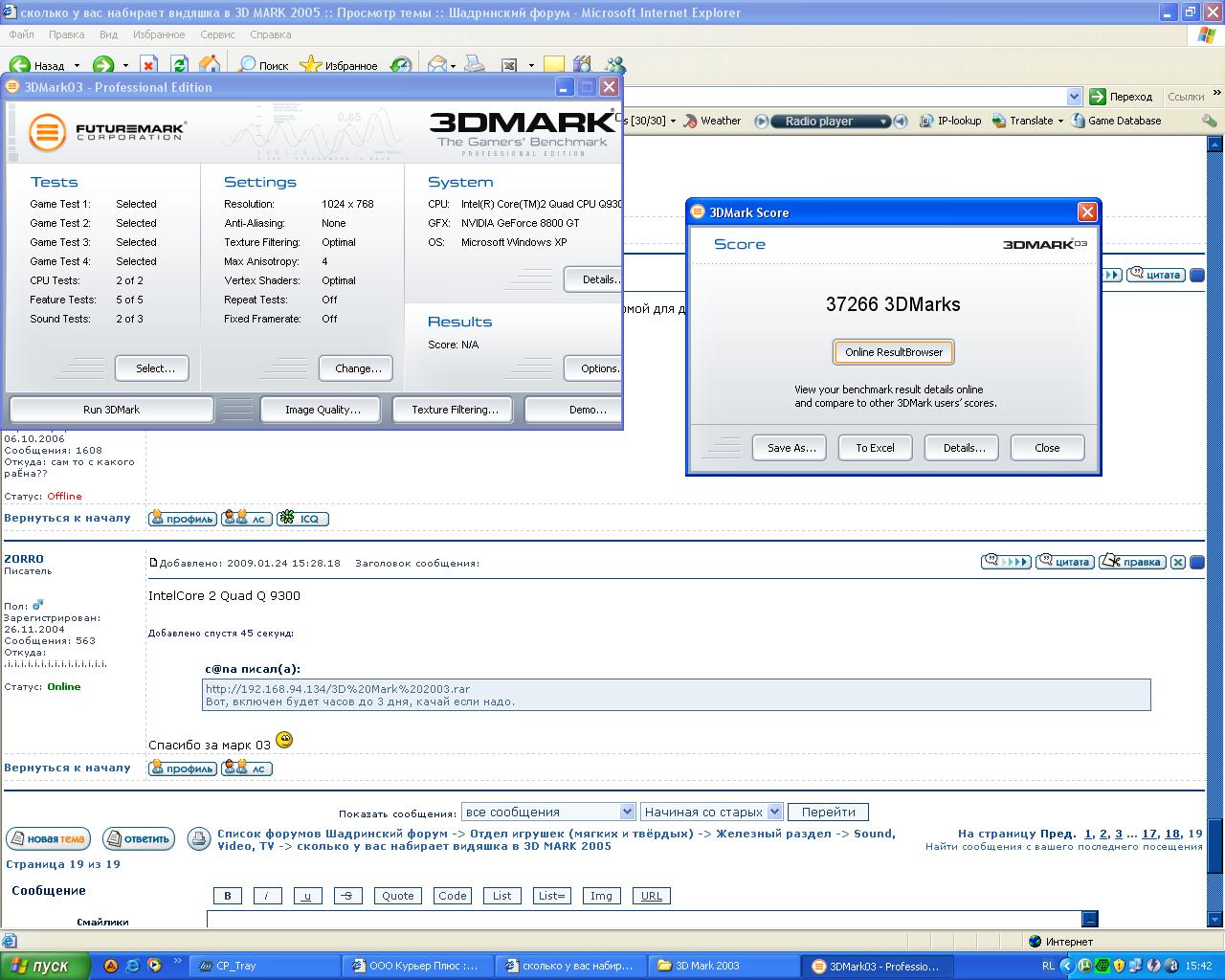Open the все сообщения dropdown
This screenshot has height=980, width=1225.
548,812
